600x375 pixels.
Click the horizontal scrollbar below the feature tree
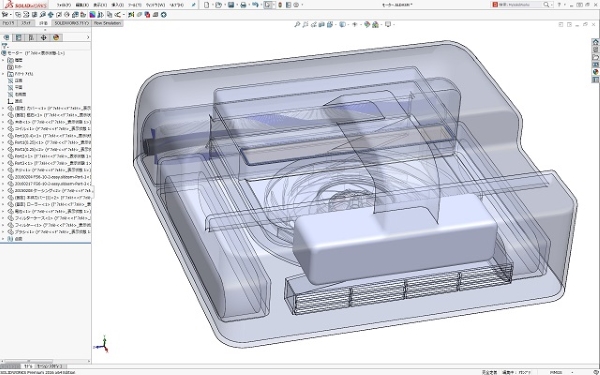(46, 361)
